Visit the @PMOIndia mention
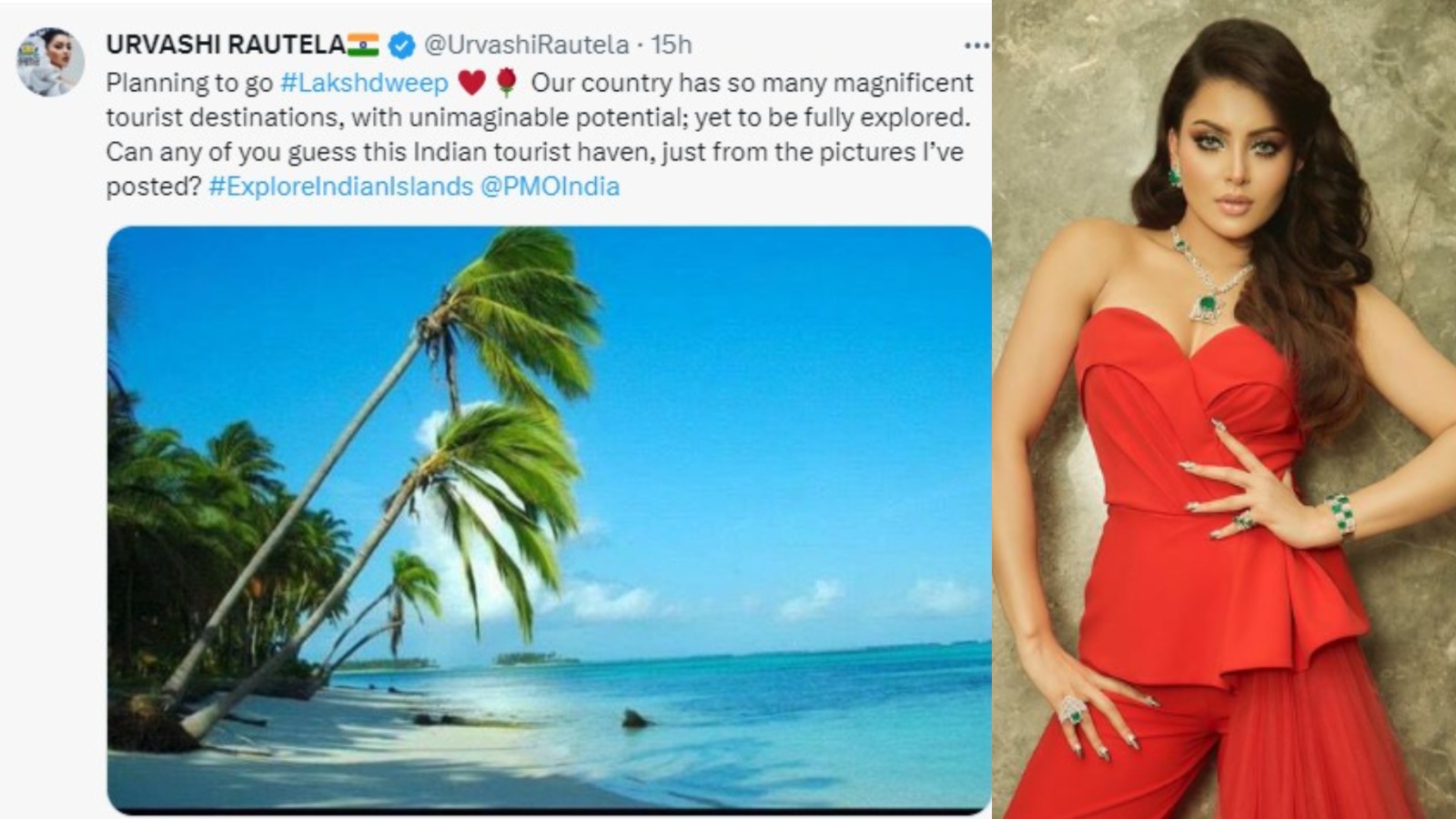The width and height of the screenshot is (1456, 819). [x=550, y=187]
